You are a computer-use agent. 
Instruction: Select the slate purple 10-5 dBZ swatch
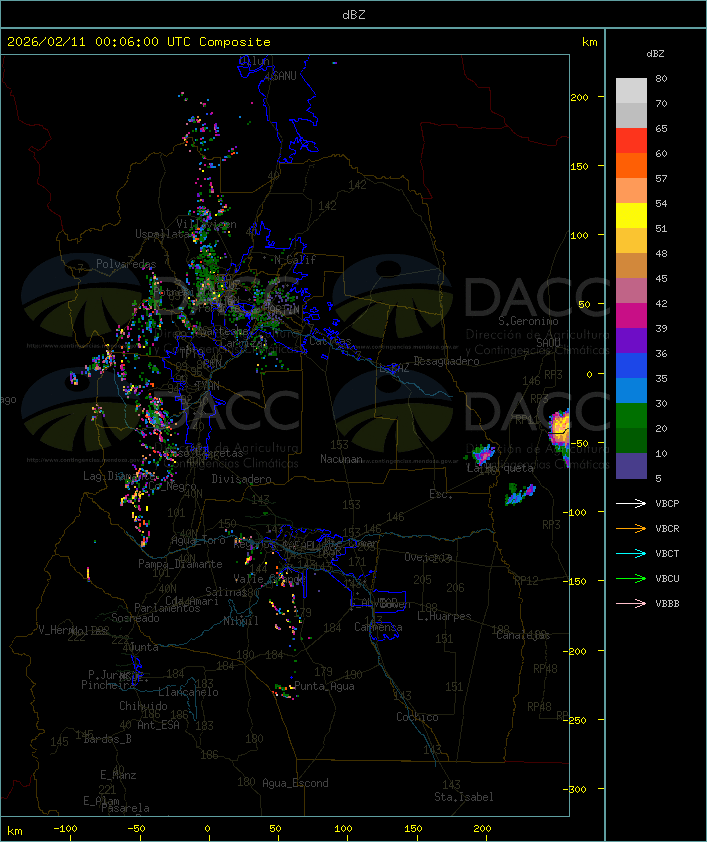pos(631,466)
